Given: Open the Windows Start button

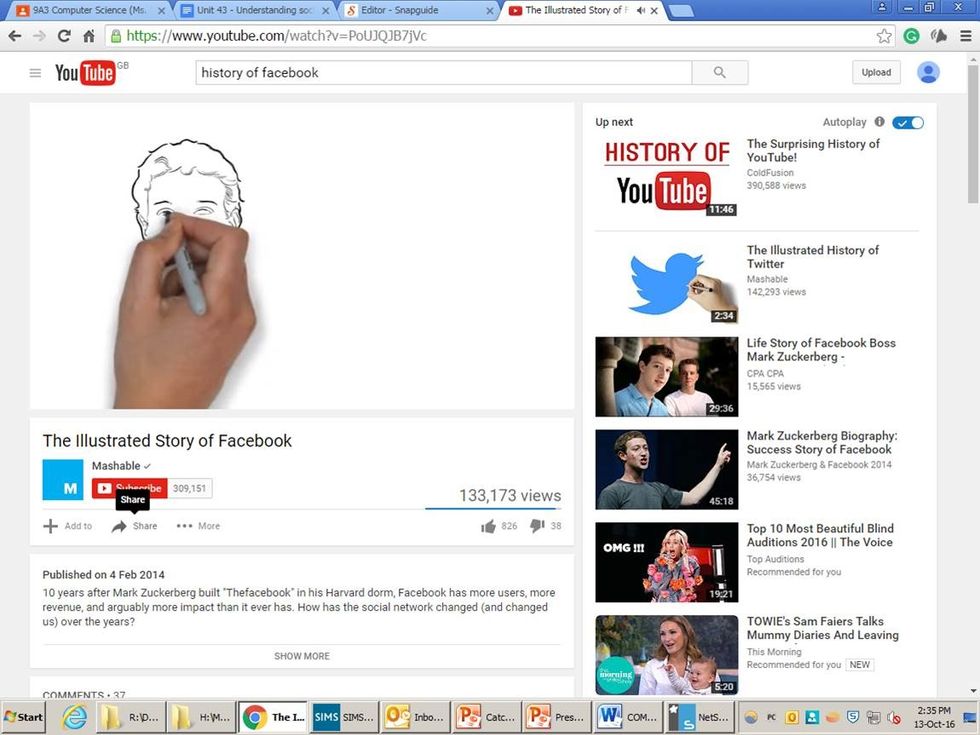Looking at the screenshot, I should pos(24,717).
